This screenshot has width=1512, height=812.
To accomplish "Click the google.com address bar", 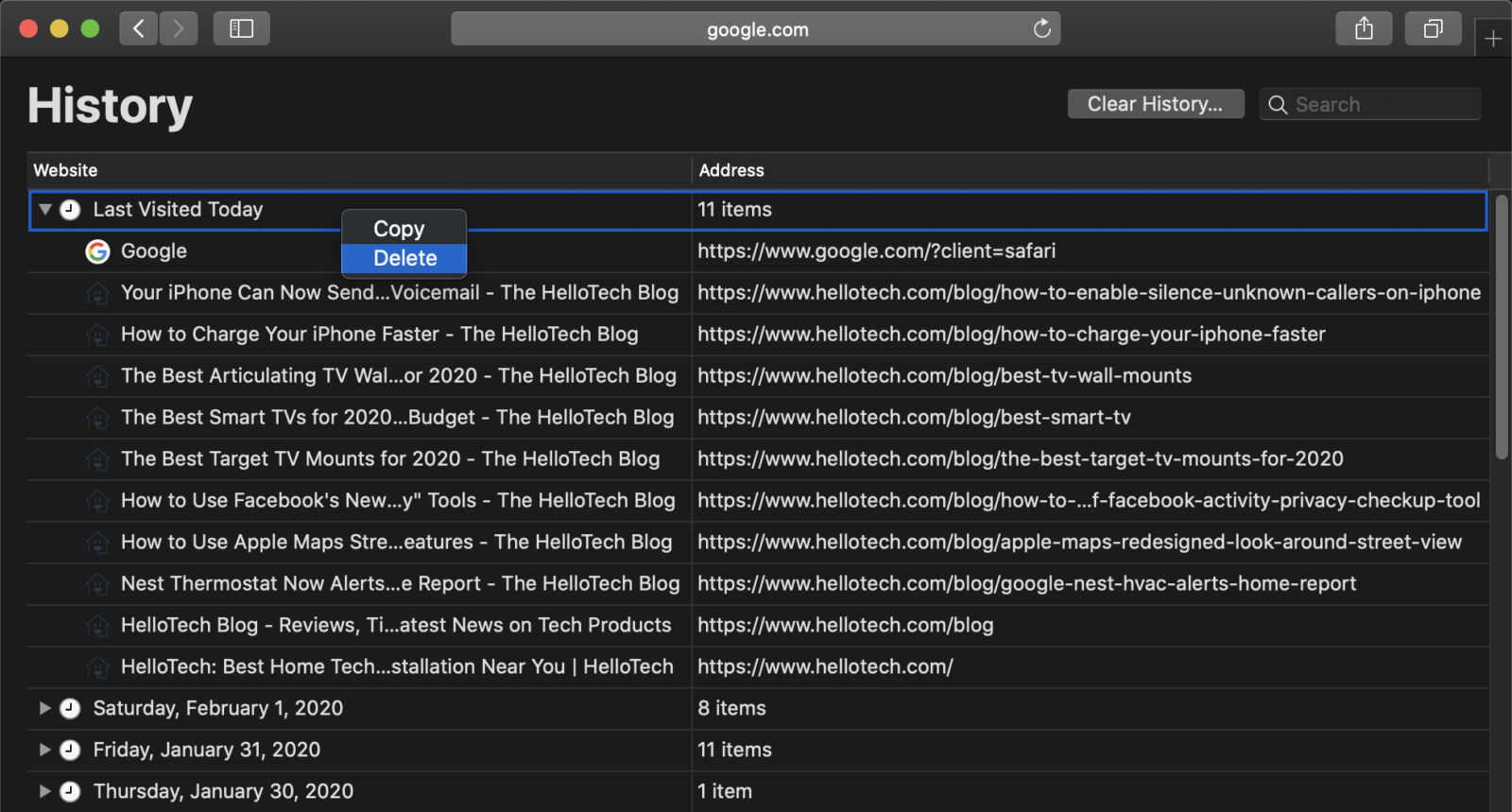I will click(x=756, y=29).
